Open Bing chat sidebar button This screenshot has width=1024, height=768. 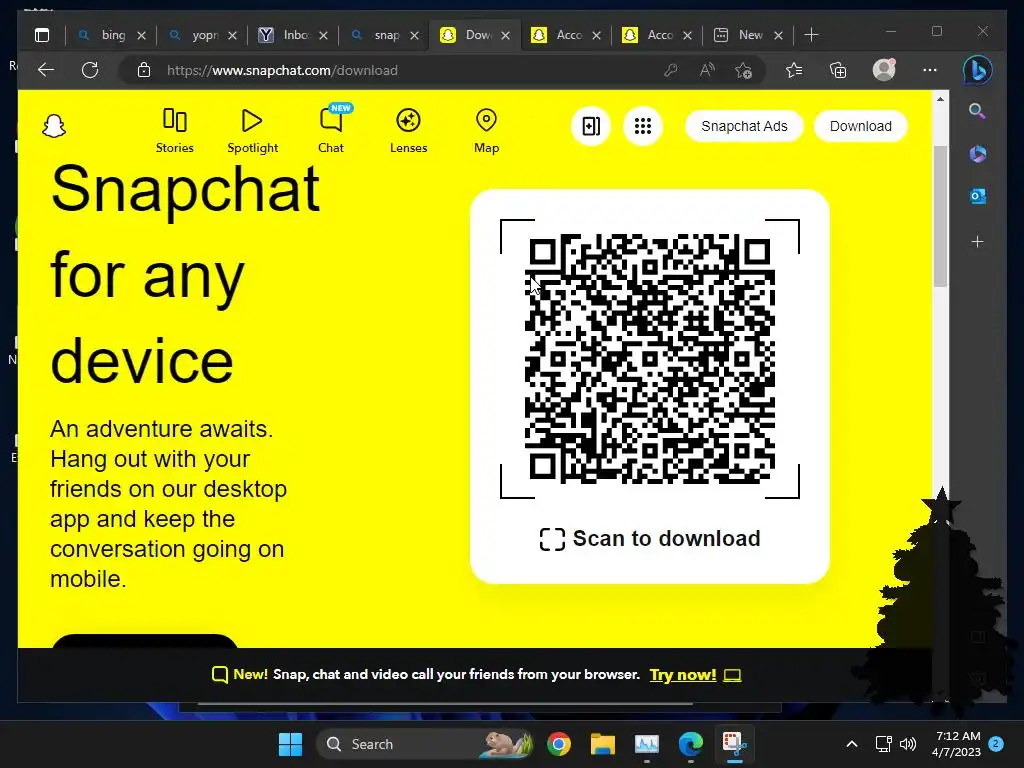click(978, 70)
